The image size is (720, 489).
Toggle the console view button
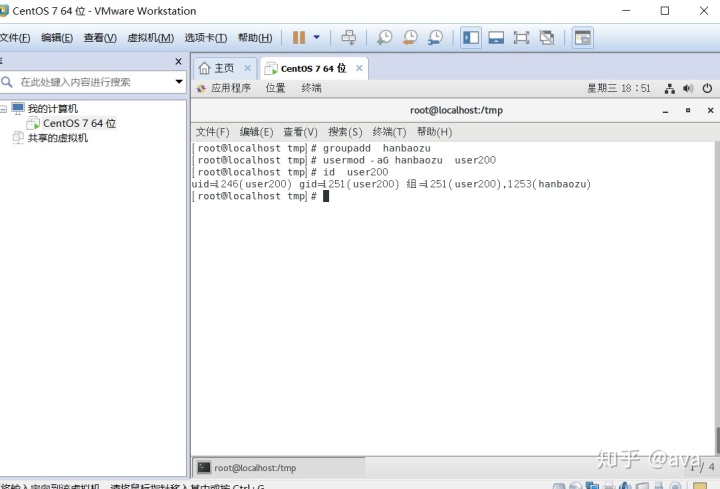click(x=582, y=38)
